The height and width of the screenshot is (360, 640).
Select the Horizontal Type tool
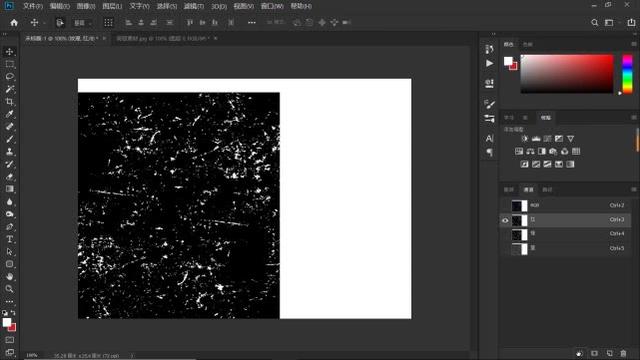(x=9, y=239)
